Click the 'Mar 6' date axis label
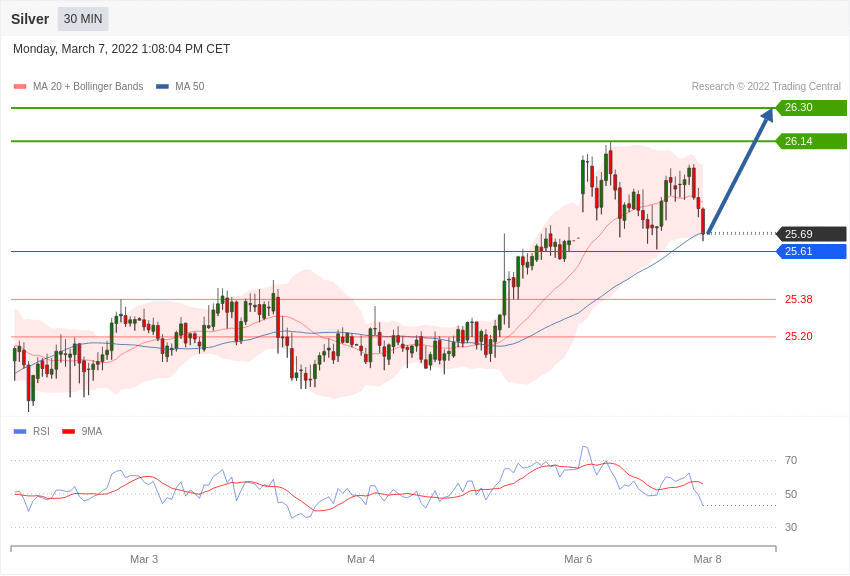 tap(578, 559)
